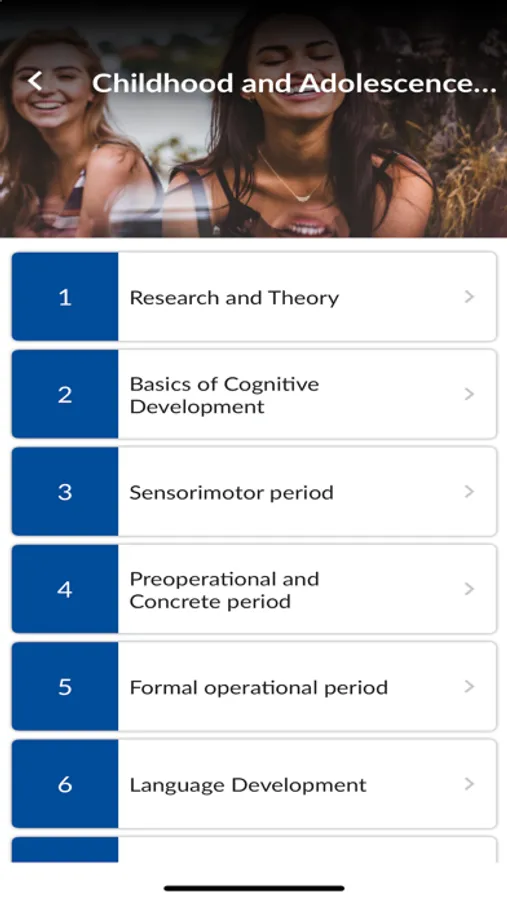Expand chevron beside Research and Theory
507x900 pixels.
coord(469,297)
